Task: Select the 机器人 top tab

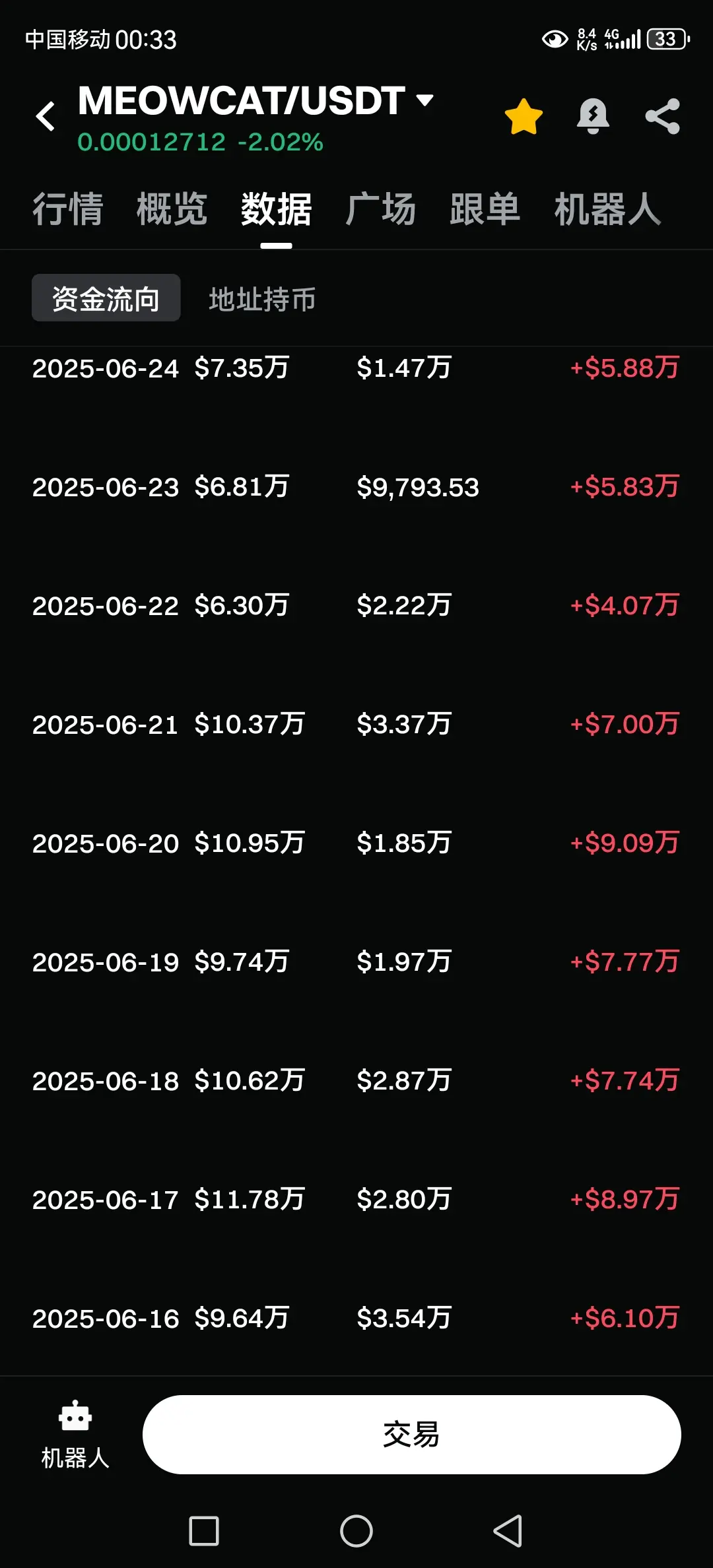Action: tap(608, 209)
